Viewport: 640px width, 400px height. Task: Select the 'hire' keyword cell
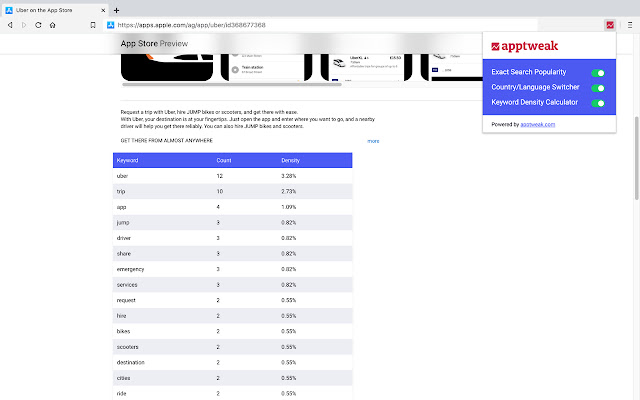121,316
